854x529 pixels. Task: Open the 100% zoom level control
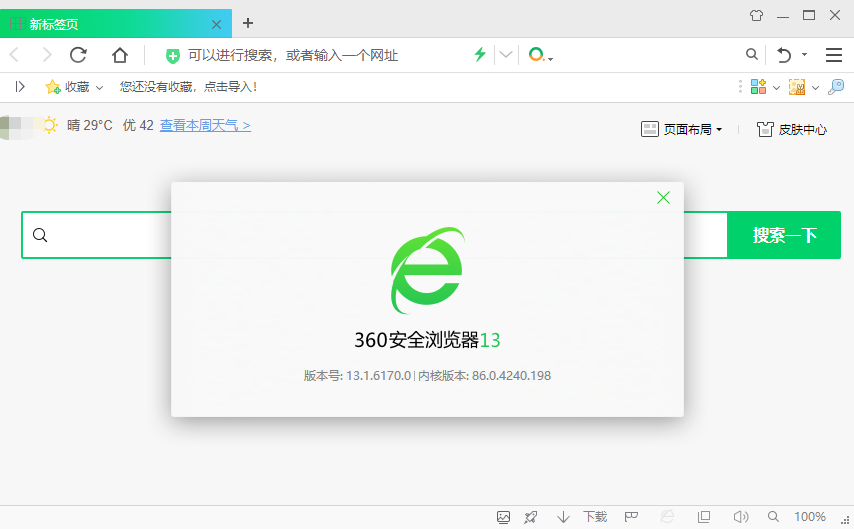point(809,516)
